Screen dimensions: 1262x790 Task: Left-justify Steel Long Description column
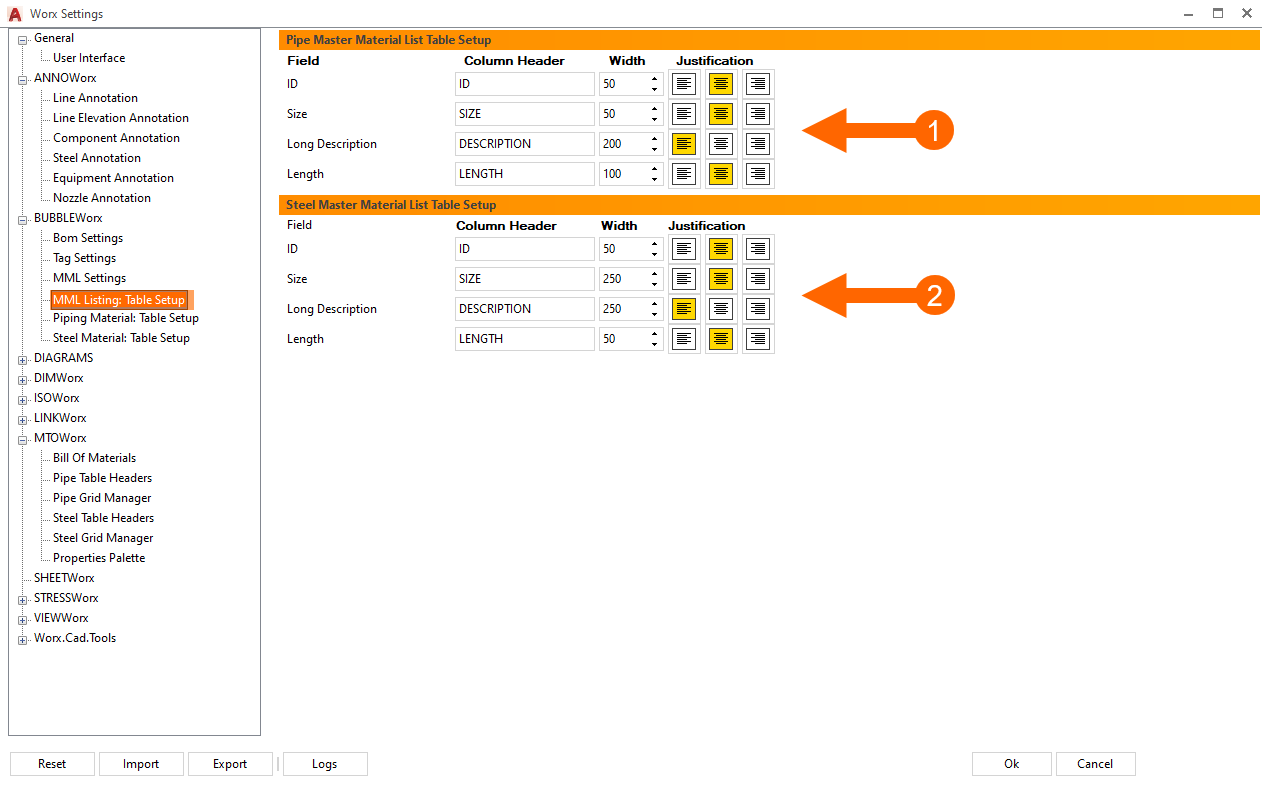684,309
